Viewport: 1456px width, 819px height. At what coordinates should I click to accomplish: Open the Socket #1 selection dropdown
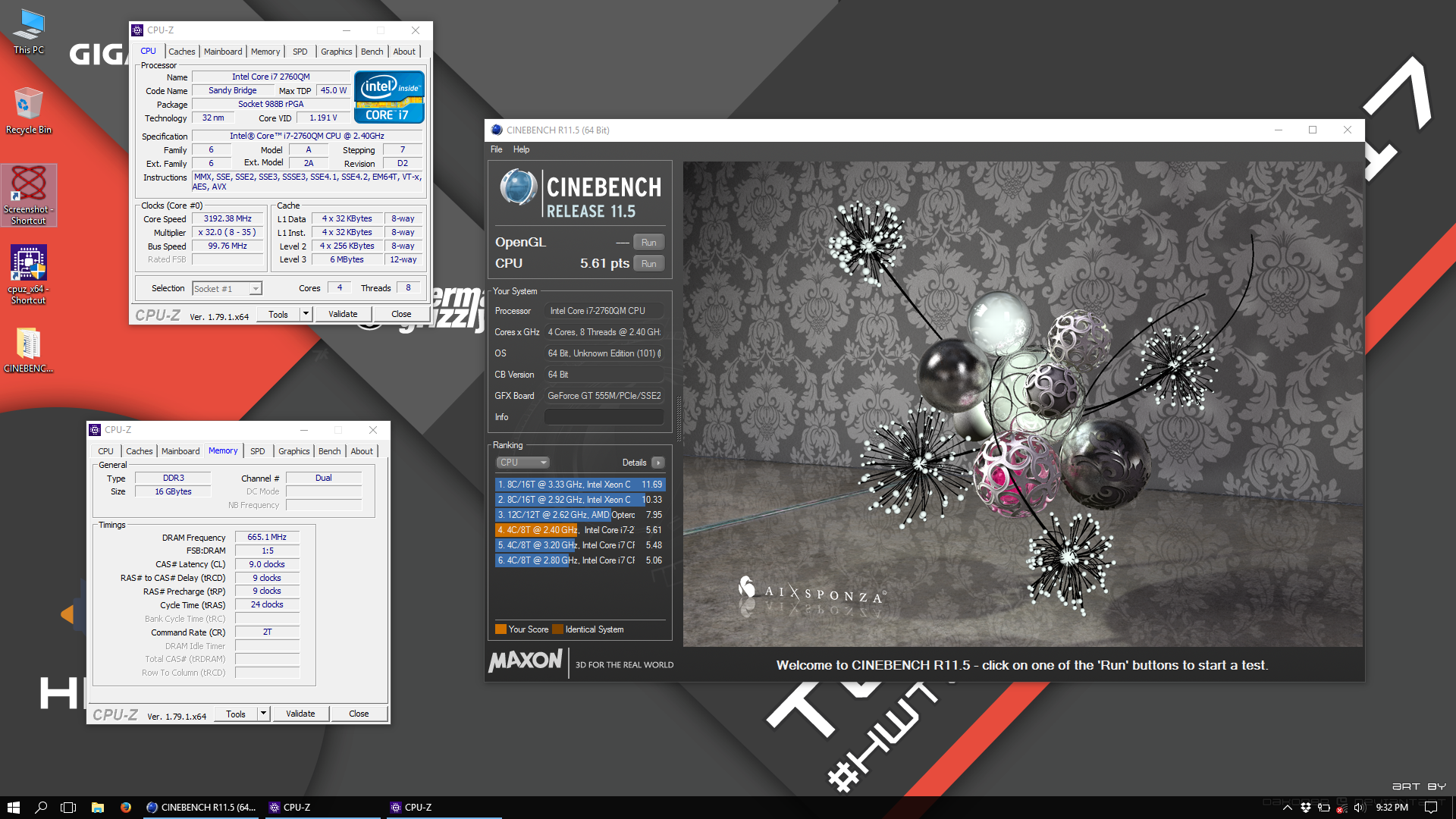click(227, 289)
